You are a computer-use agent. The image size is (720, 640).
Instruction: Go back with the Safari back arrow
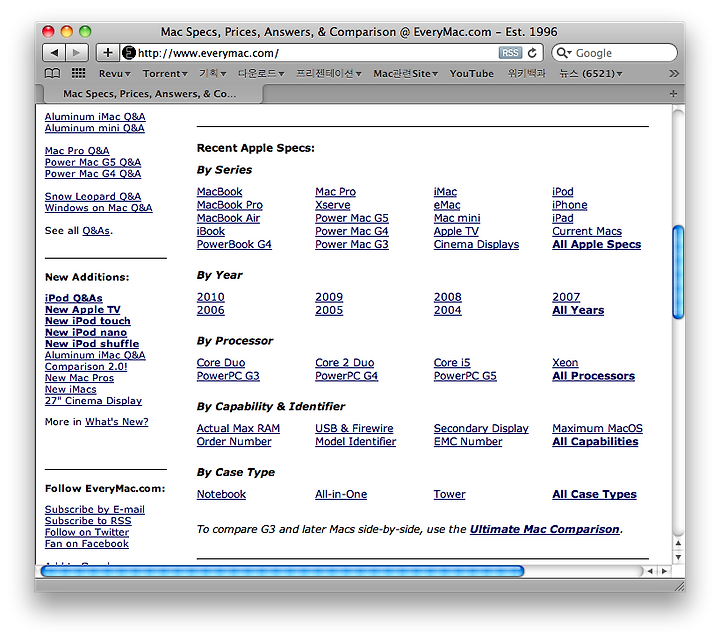point(54,53)
